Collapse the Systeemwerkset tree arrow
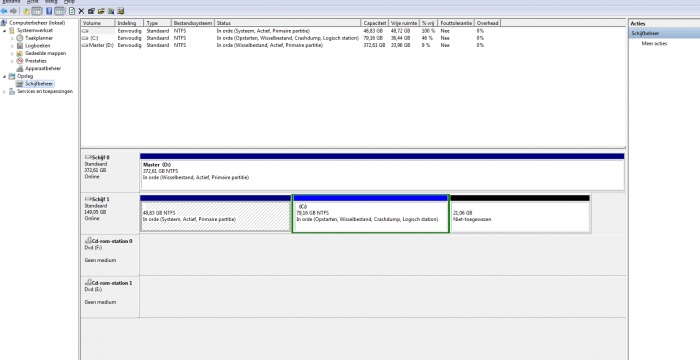The width and height of the screenshot is (700, 360). tap(5, 30)
